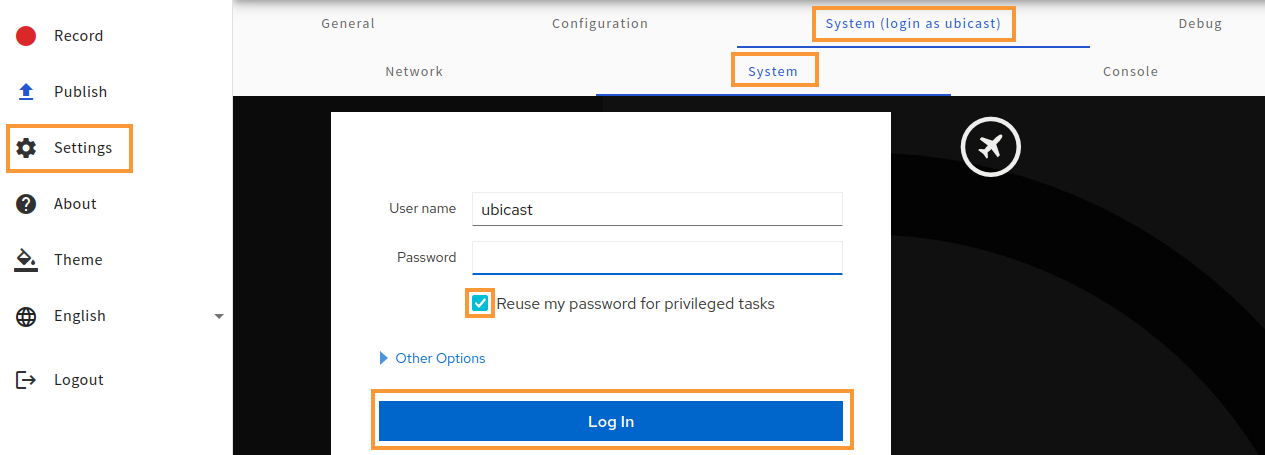Select the System sub-tab
Viewport: 1265px width, 455px height.
[773, 71]
